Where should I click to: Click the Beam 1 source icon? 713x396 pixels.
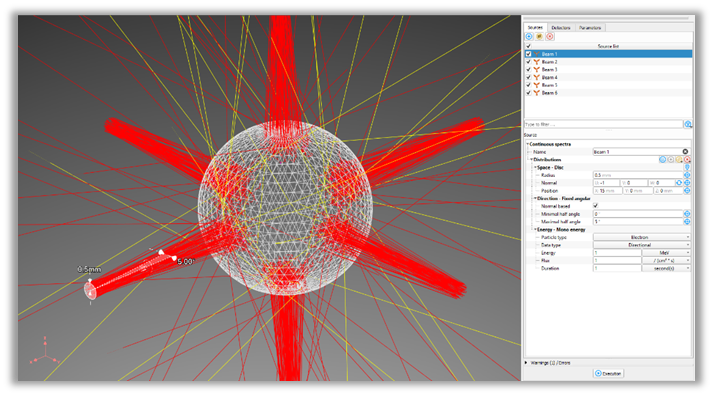(x=537, y=54)
